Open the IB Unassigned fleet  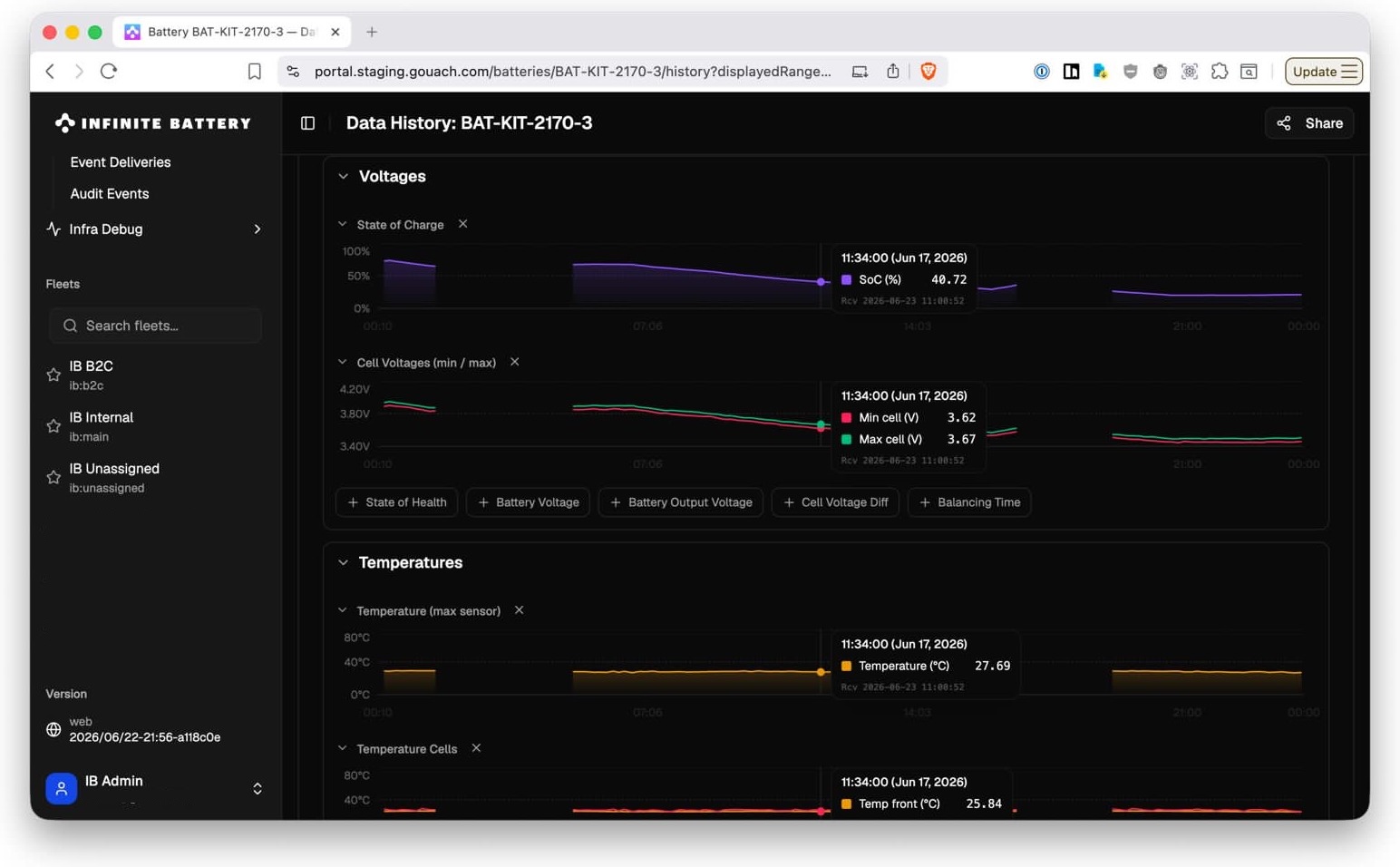(114, 477)
